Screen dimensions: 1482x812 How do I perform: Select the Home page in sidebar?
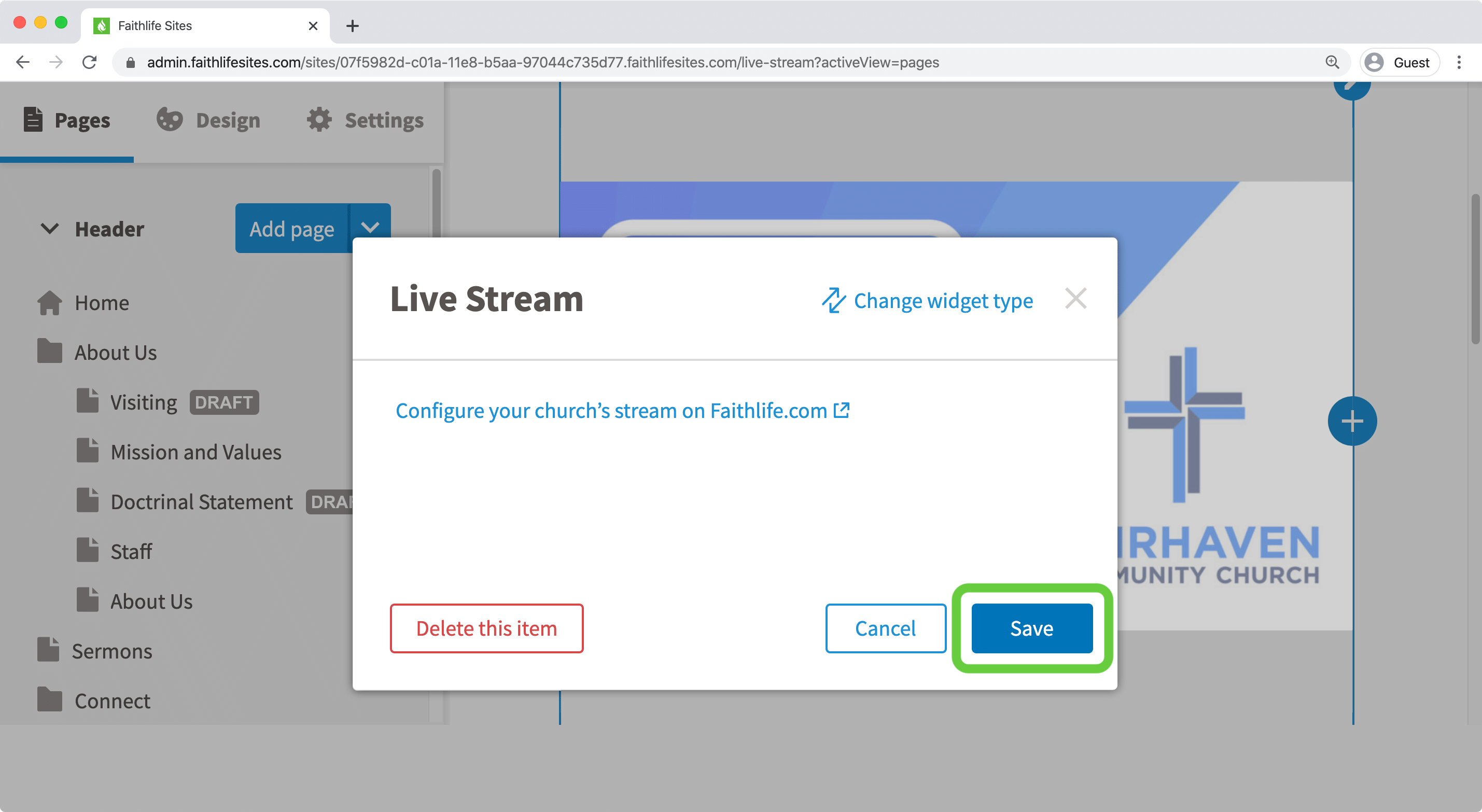point(101,303)
